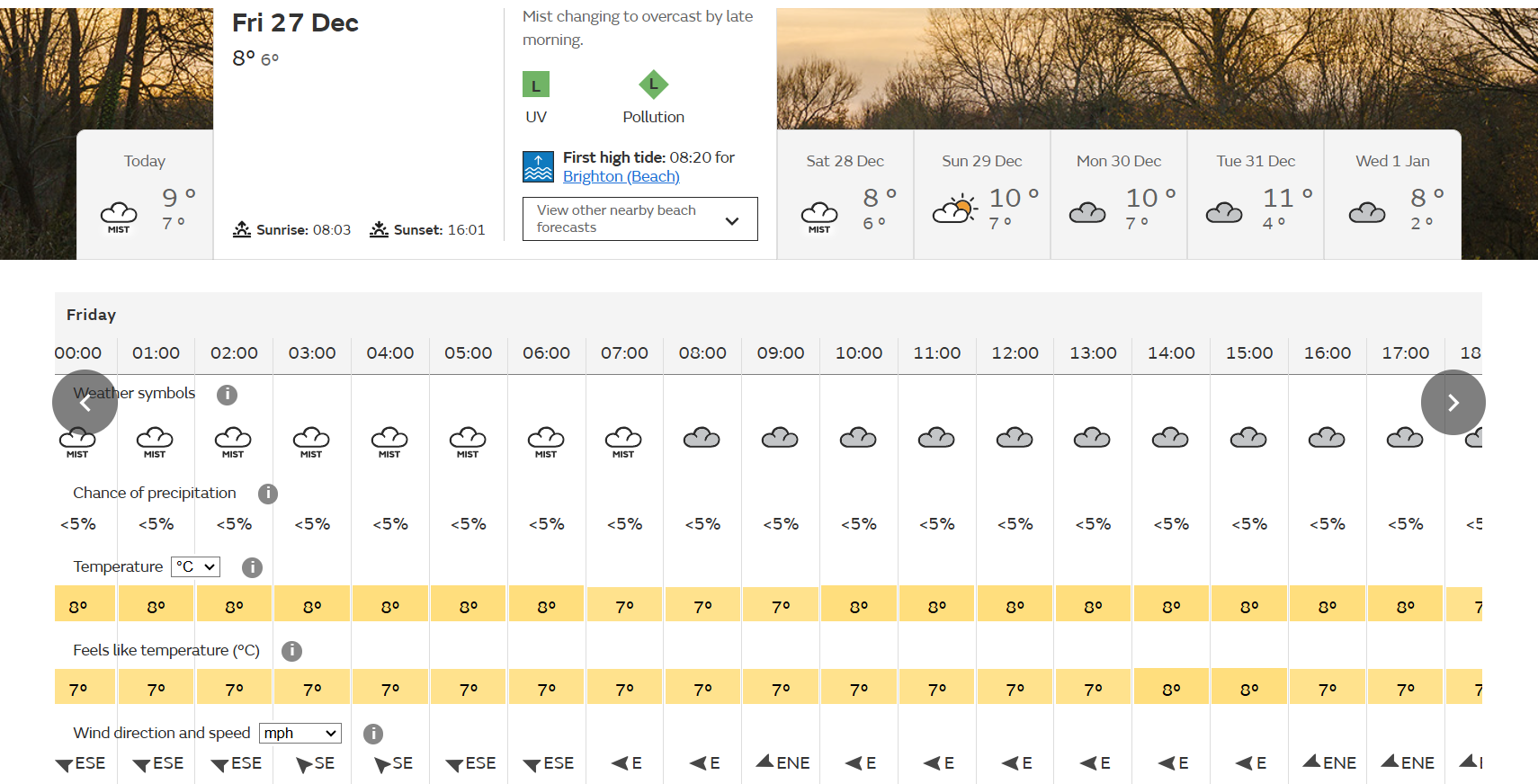1538x784 pixels.
Task: Click the Pollution level diamond icon
Action: coord(654,85)
